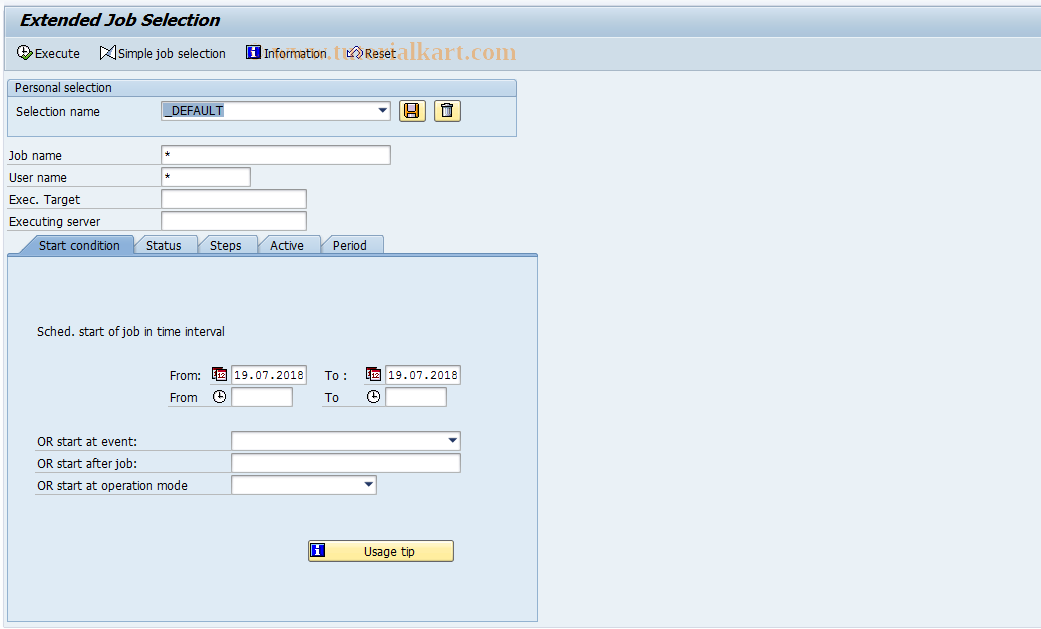Viewport: 1041px width, 629px height.
Task: Click the Usage tip button
Action: point(381,551)
